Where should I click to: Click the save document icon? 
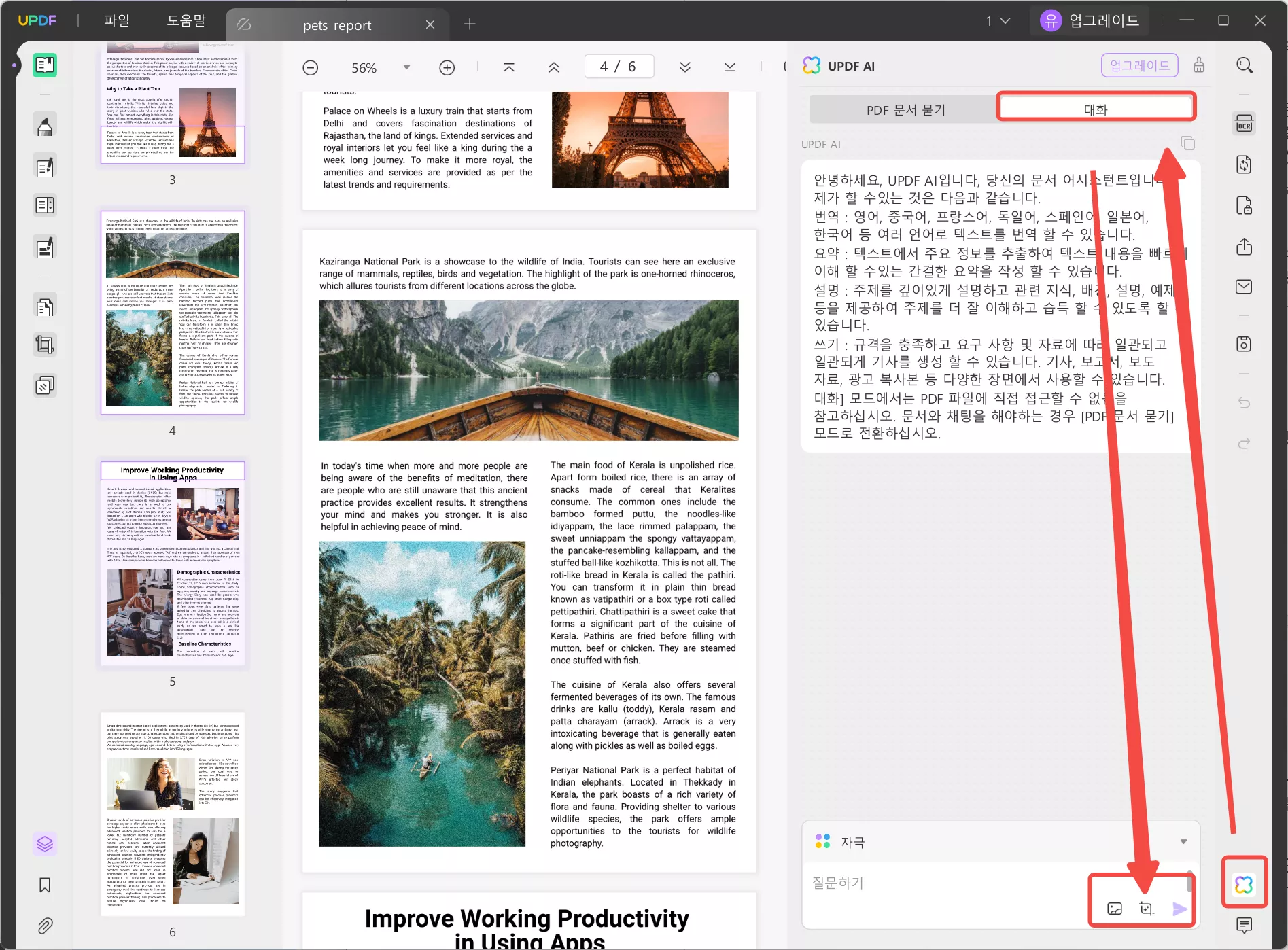(x=1244, y=344)
